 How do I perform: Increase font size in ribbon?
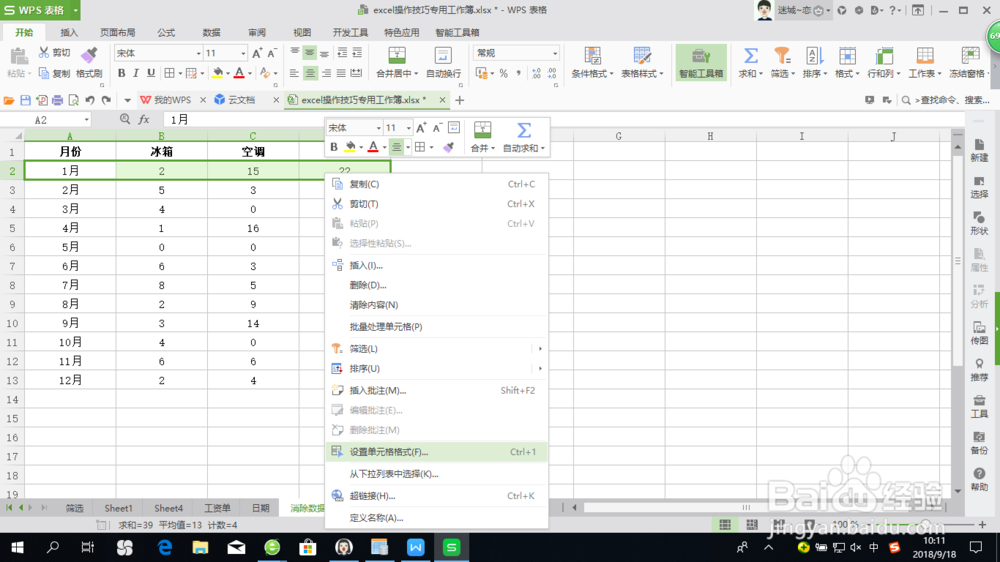(256, 53)
